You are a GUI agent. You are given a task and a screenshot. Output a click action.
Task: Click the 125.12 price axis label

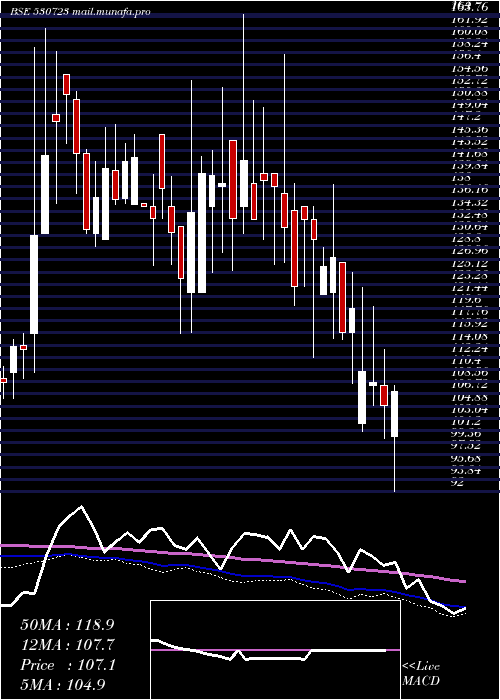471,263
